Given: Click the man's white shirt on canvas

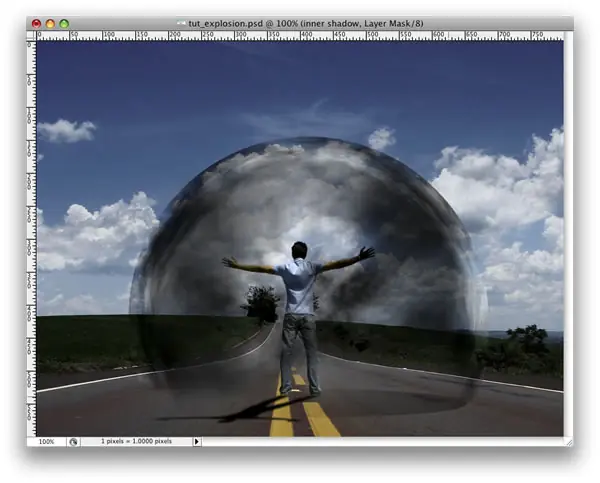Looking at the screenshot, I should 298,285.
